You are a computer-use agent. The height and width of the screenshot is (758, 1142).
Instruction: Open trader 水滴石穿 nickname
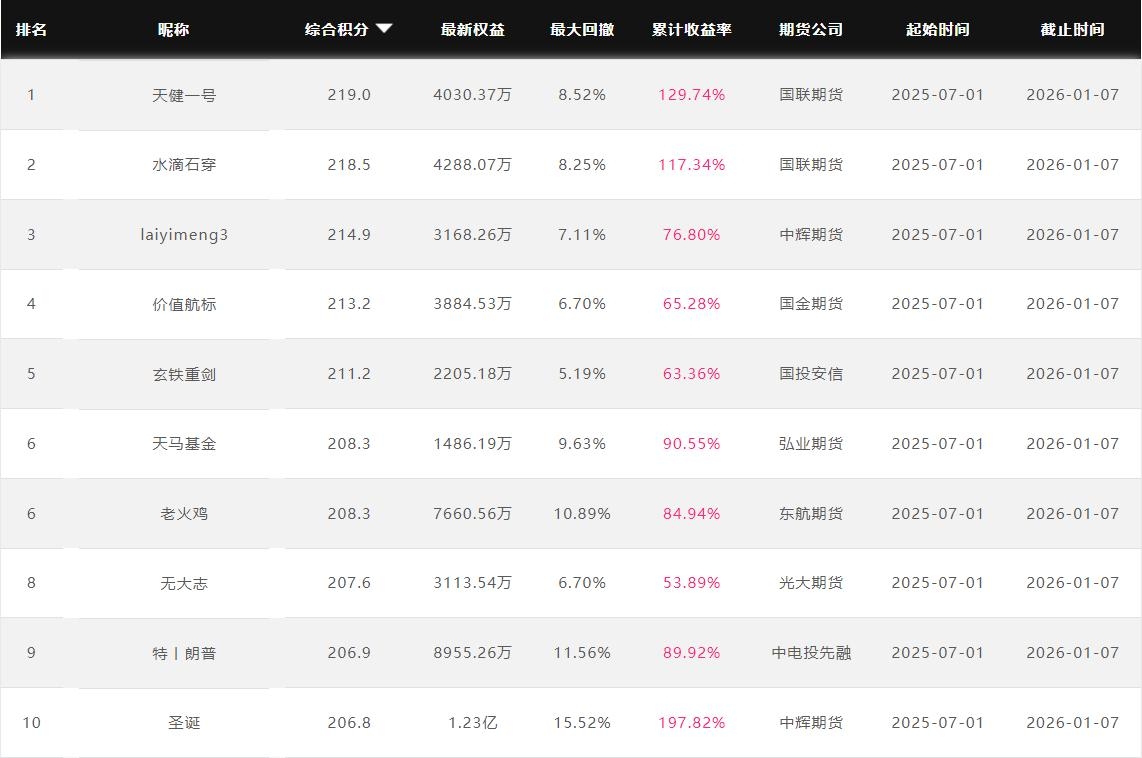[x=184, y=165]
